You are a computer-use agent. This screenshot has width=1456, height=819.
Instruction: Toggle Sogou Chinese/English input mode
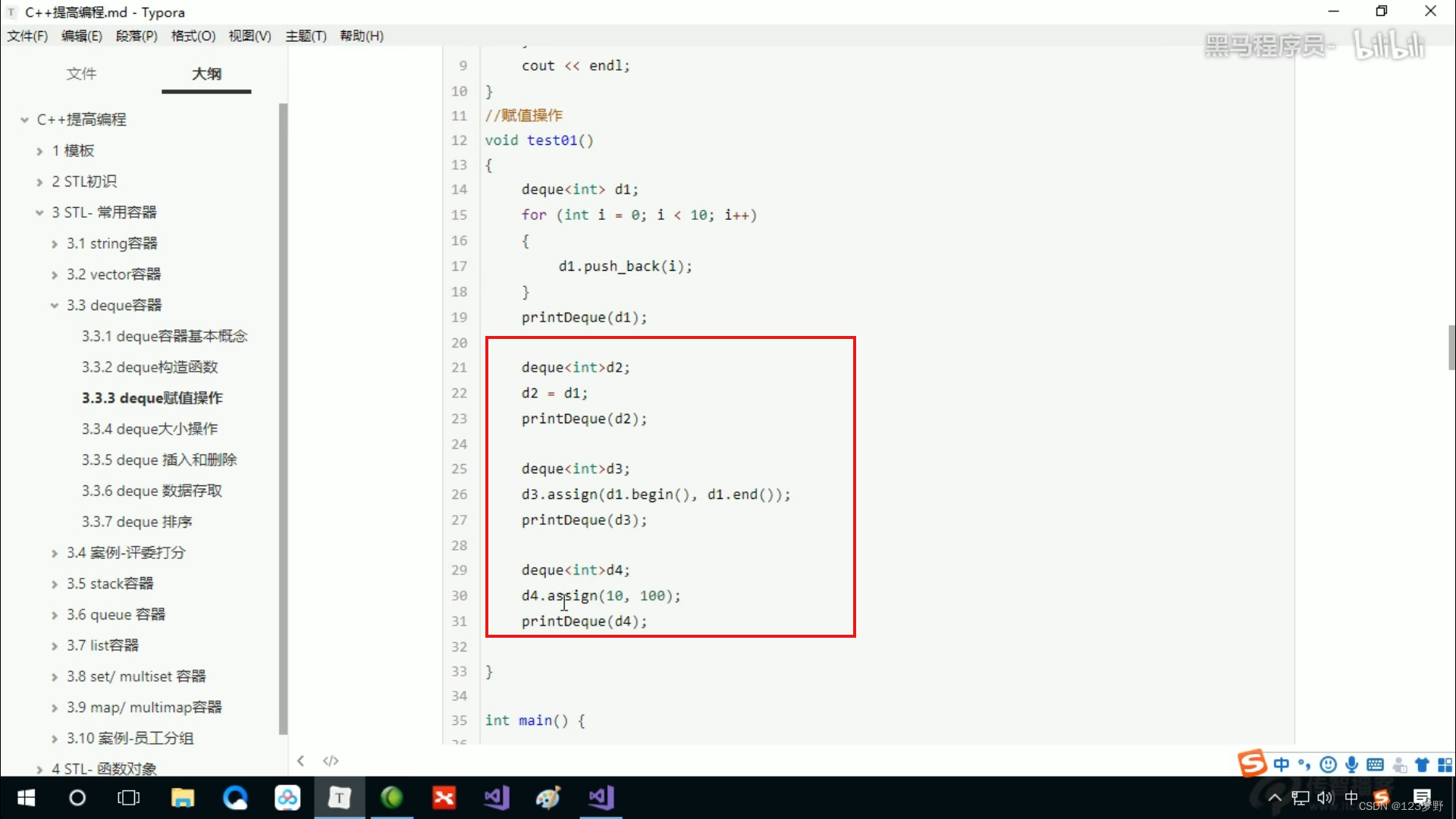1282,764
